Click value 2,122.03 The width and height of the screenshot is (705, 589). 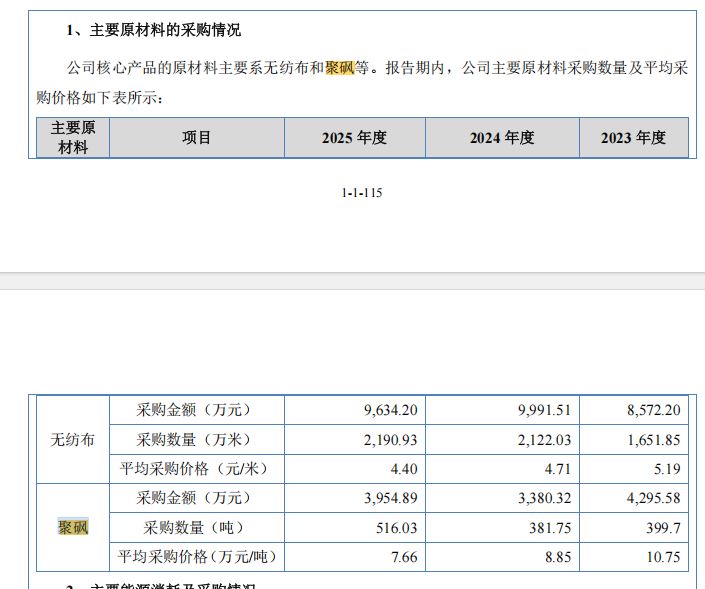coord(544,440)
